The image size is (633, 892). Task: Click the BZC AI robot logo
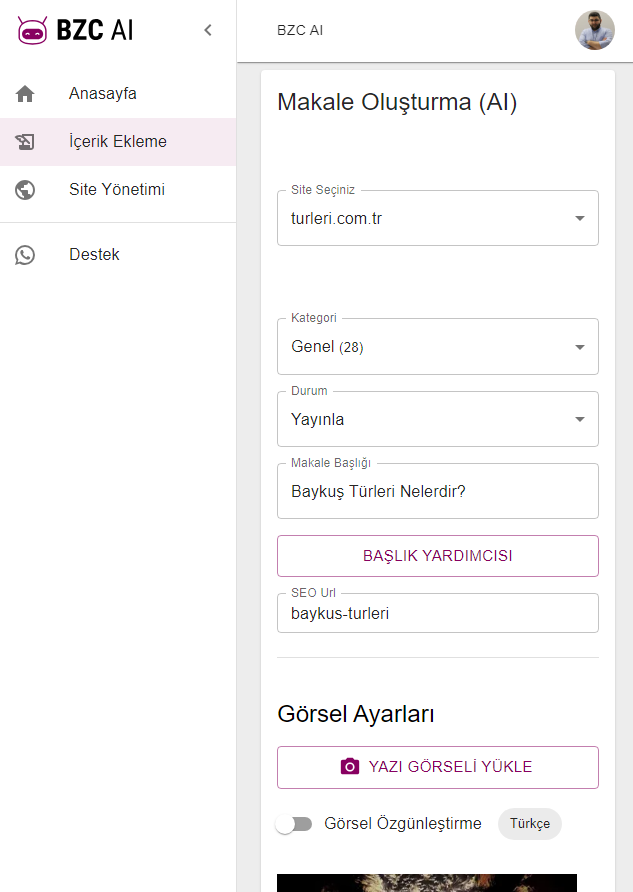pos(32,30)
